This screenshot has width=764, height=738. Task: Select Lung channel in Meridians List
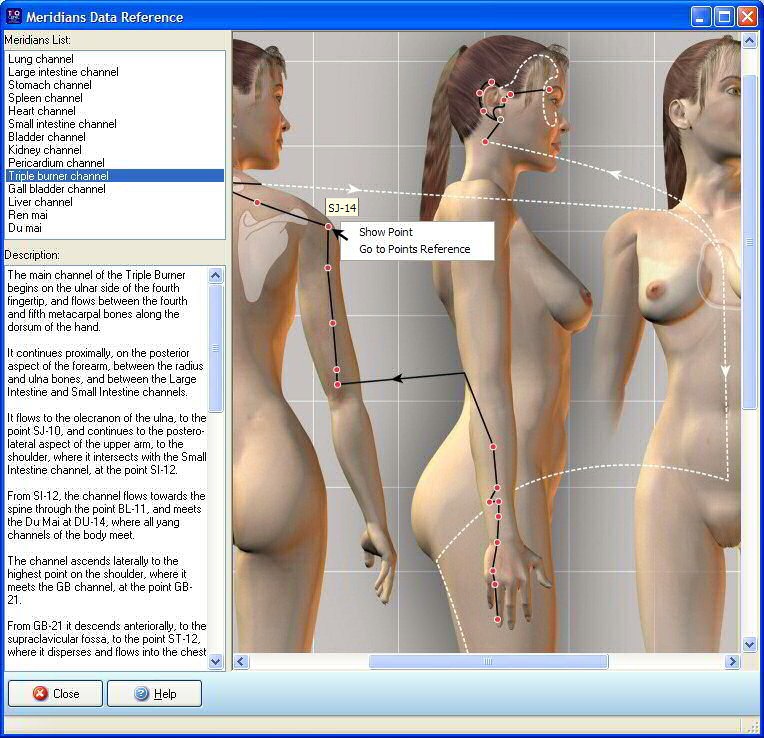coord(41,59)
